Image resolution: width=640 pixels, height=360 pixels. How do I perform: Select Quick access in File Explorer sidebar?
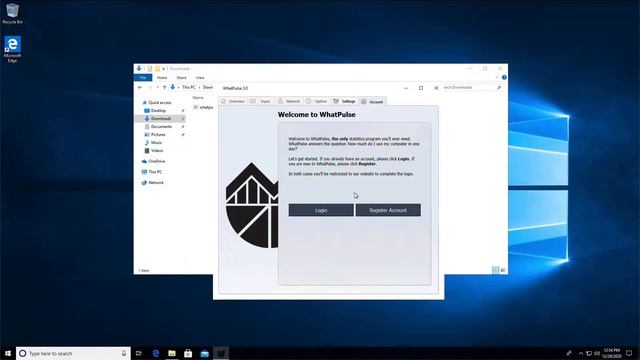click(x=160, y=103)
